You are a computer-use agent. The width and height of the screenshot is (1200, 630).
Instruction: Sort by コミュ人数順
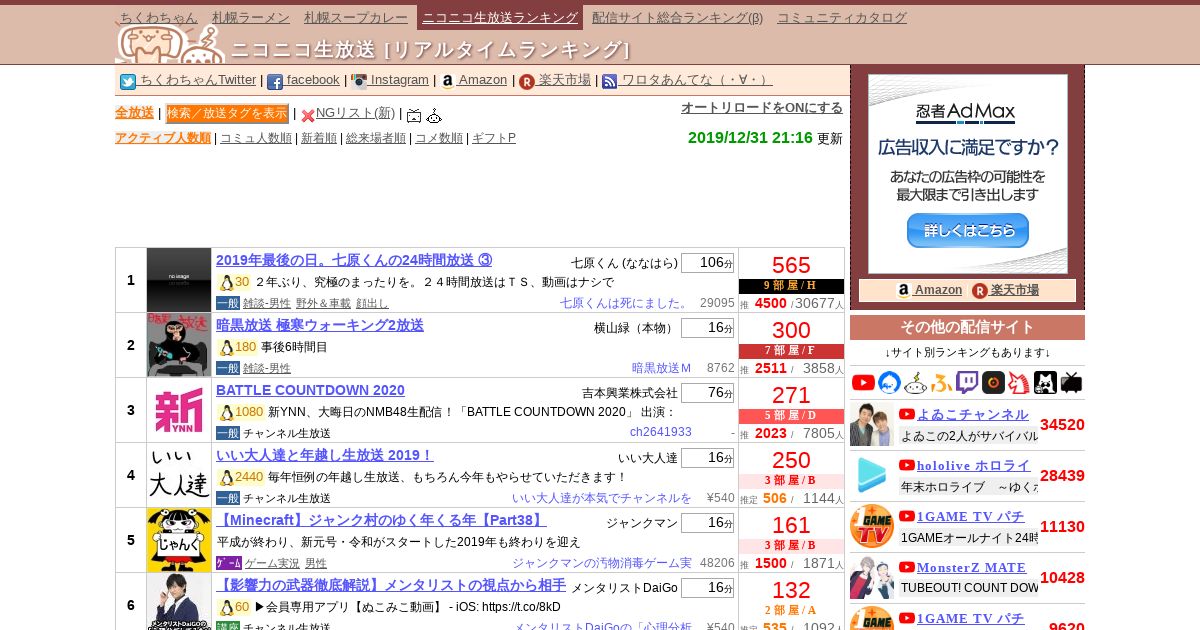point(256,138)
